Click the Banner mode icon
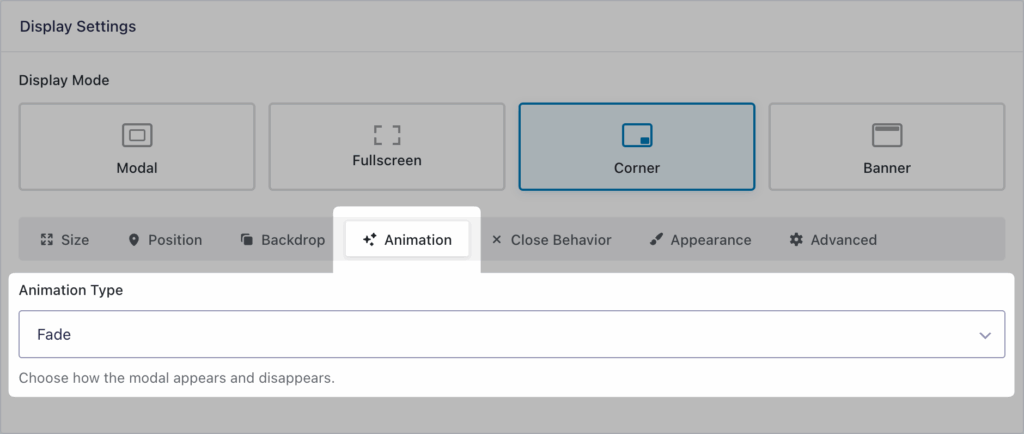The image size is (1024, 434). pos(887,135)
